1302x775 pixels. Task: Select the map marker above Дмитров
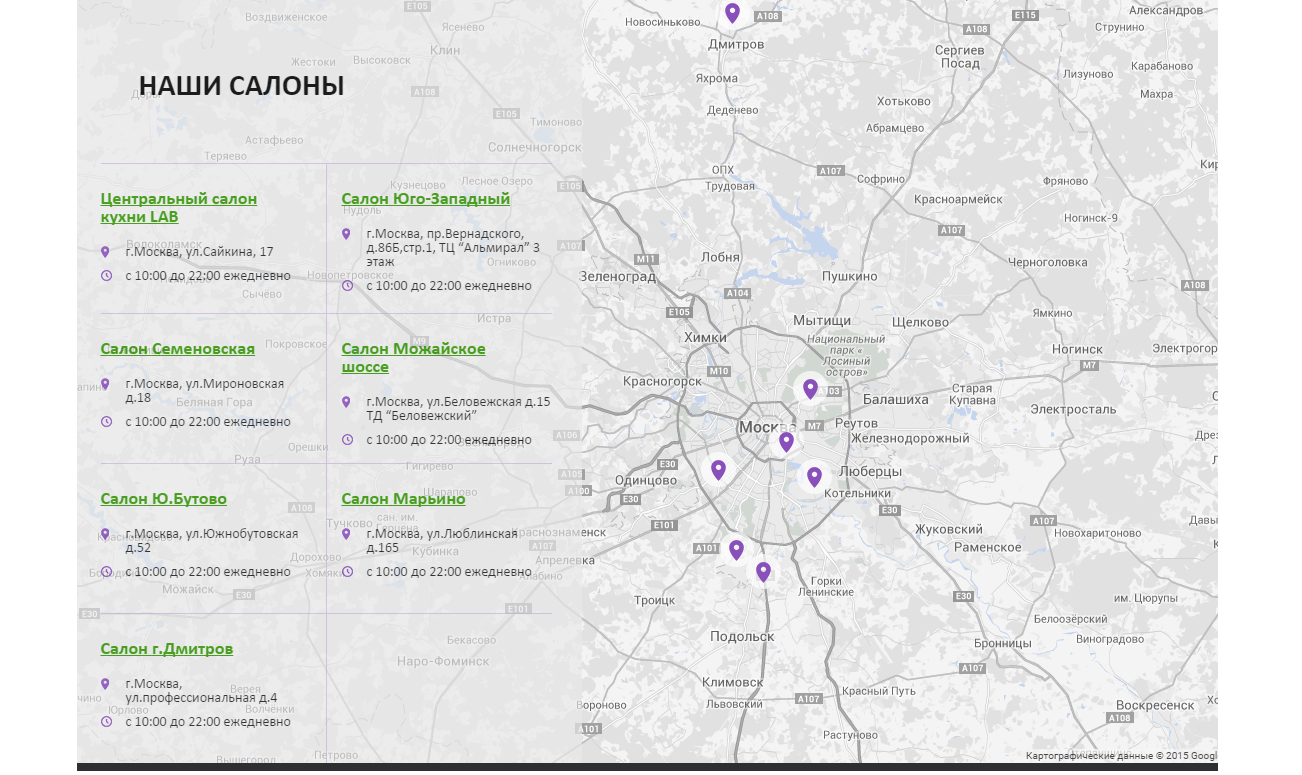point(732,13)
